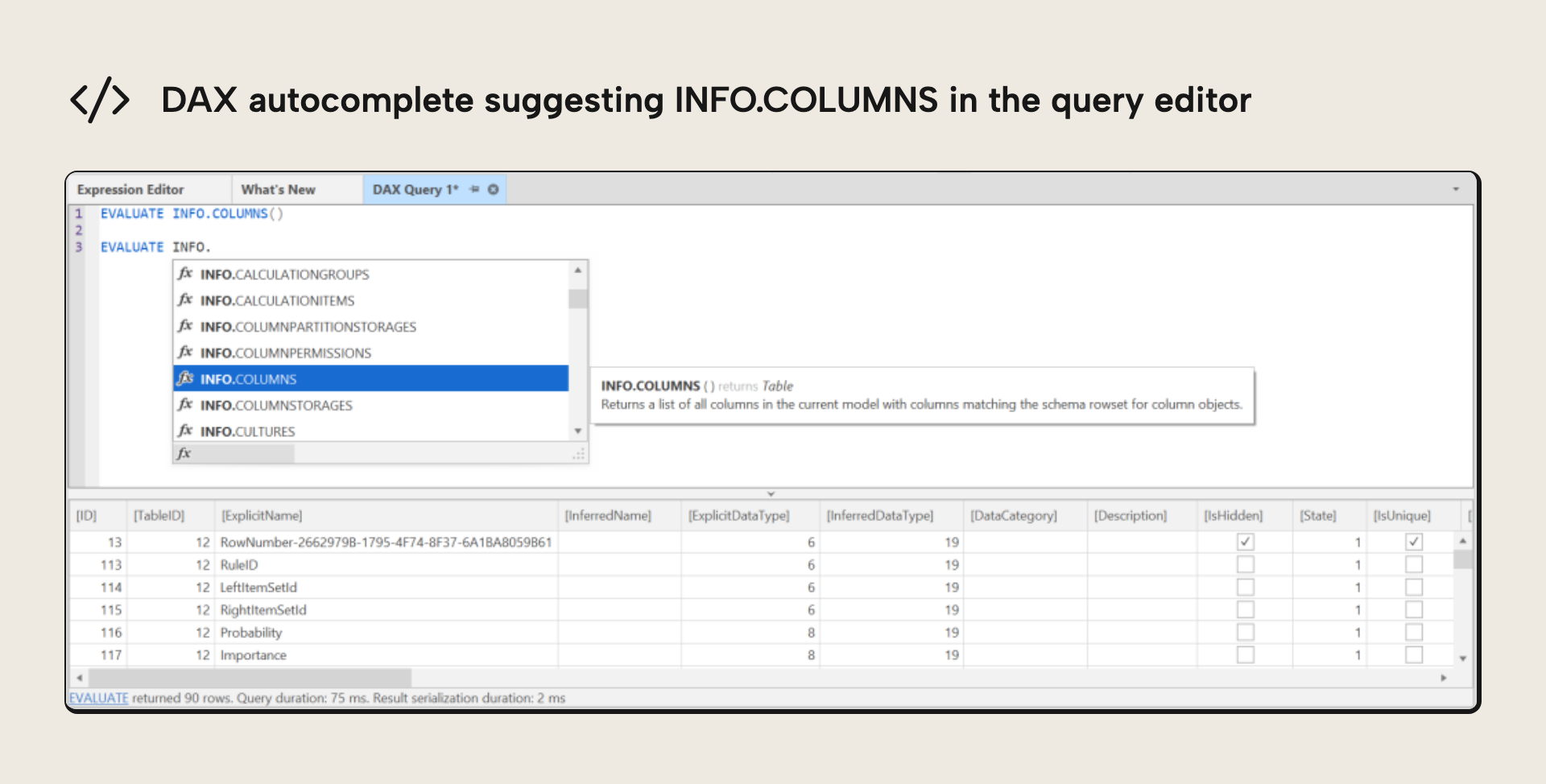Click the vertical results scrollbar thumb
The image size is (1546, 784).
pyautogui.click(x=1463, y=559)
